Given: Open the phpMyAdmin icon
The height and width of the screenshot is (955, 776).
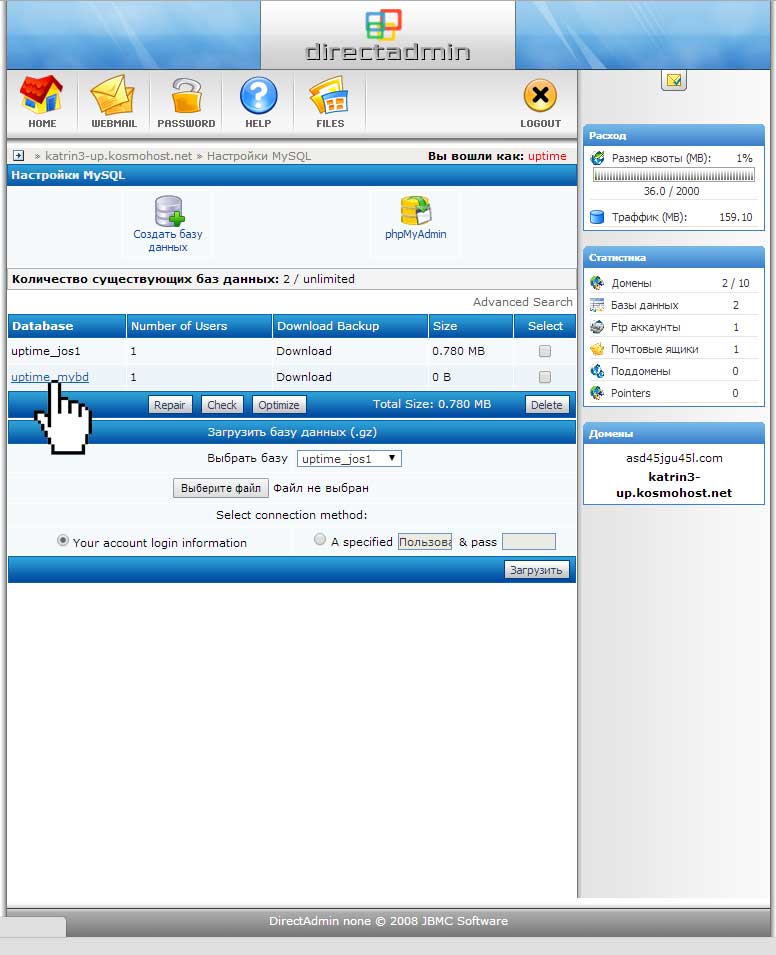Looking at the screenshot, I should tap(415, 211).
